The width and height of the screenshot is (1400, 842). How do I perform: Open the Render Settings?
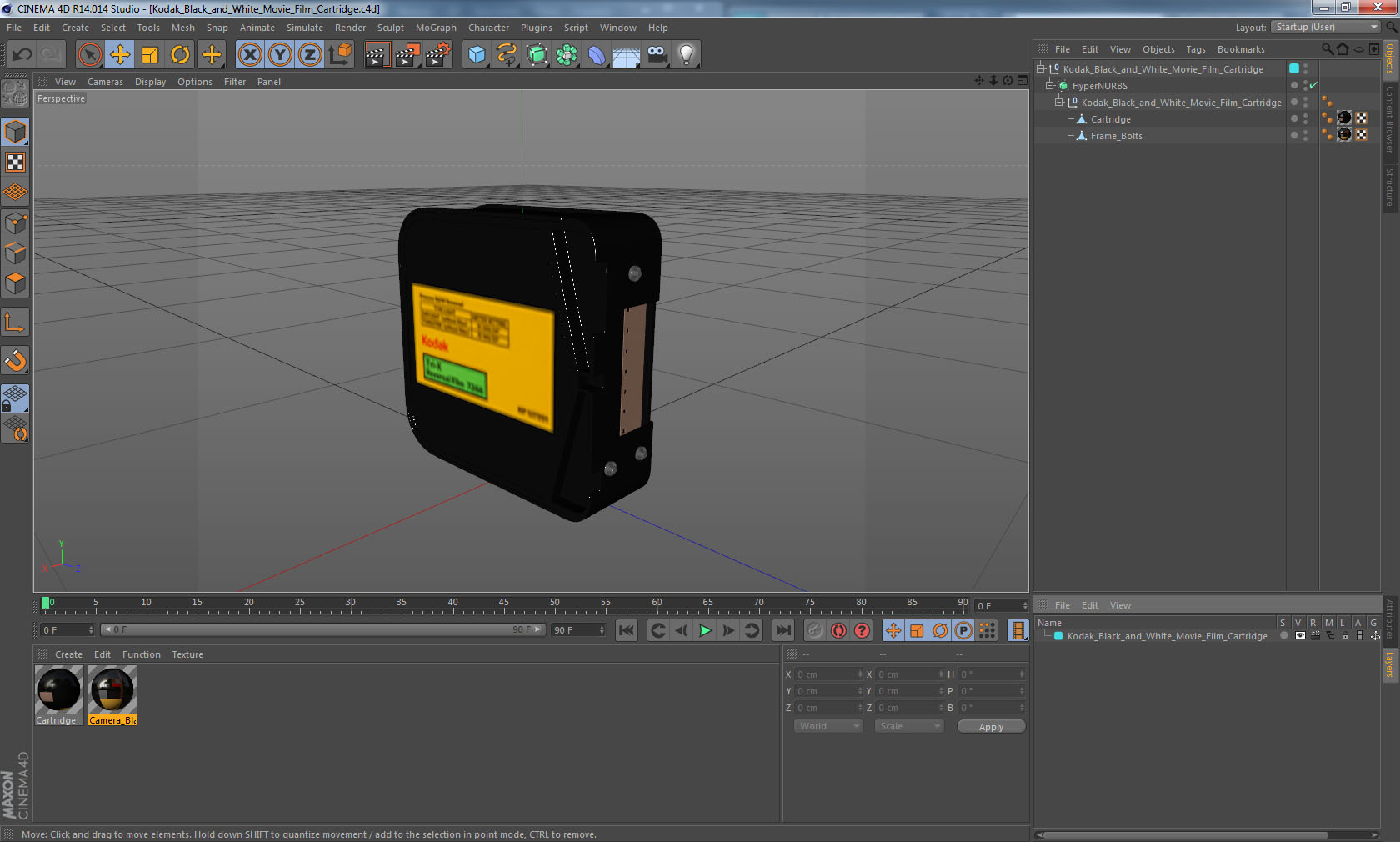tap(438, 55)
